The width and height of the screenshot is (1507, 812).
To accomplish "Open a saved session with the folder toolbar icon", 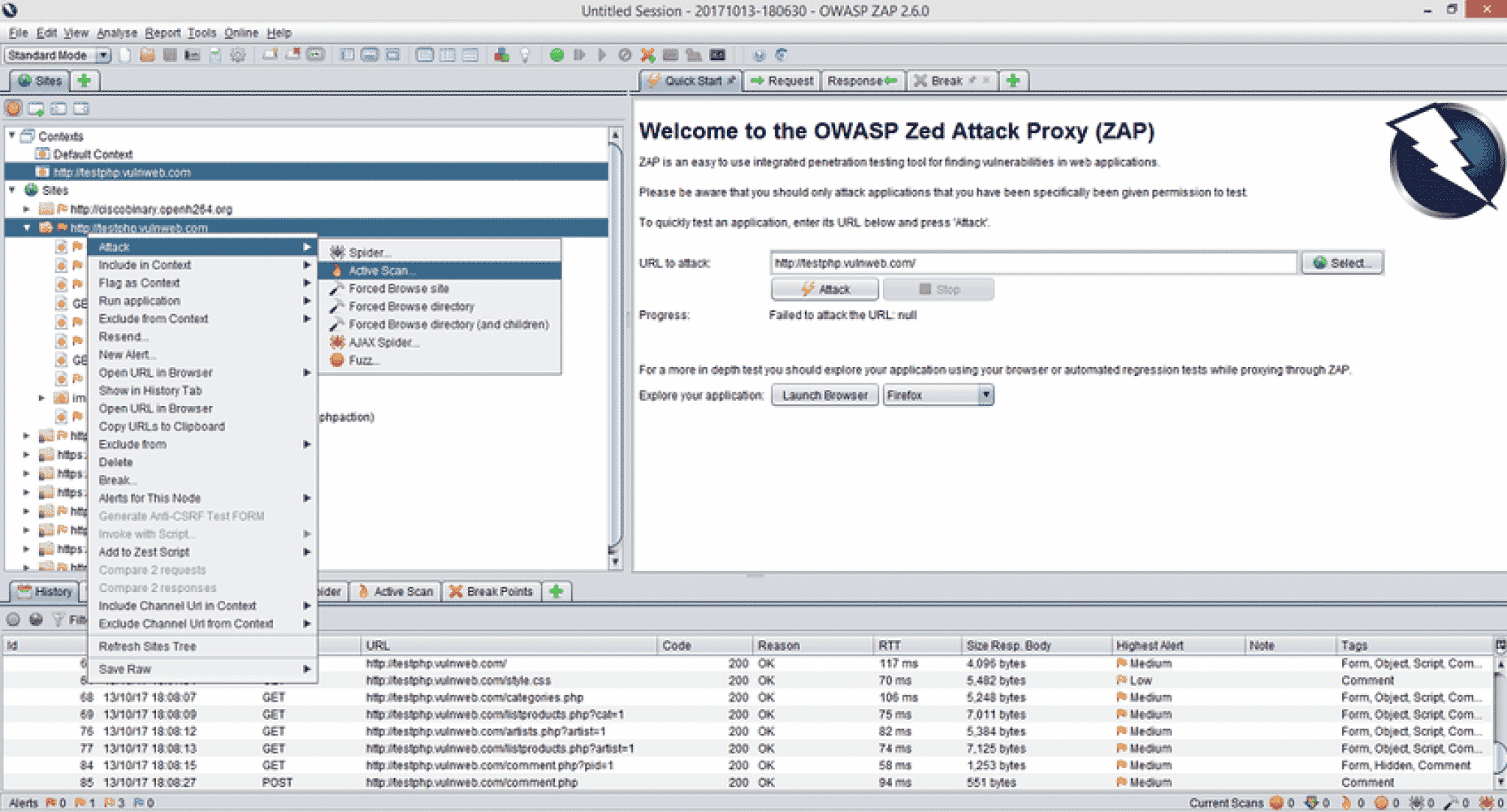I will click(147, 55).
